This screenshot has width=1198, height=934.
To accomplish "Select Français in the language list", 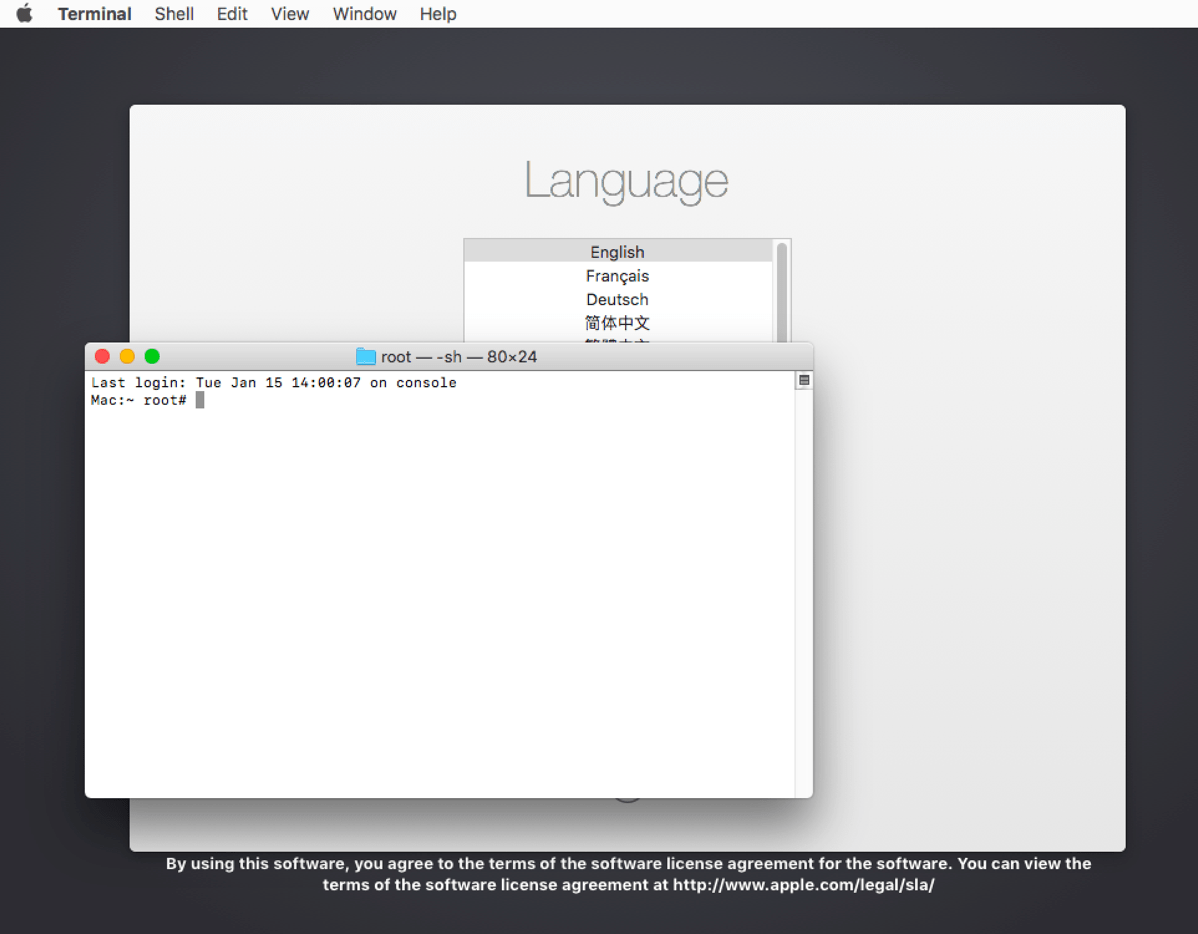I will pyautogui.click(x=617, y=275).
